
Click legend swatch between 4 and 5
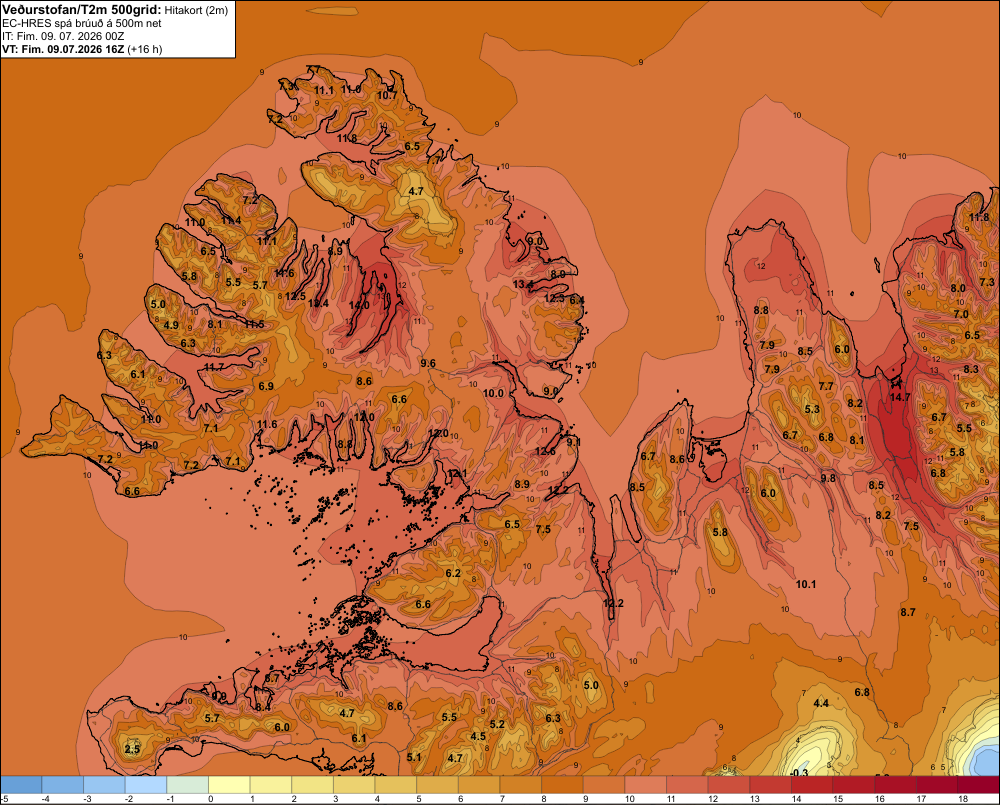[x=396, y=785]
